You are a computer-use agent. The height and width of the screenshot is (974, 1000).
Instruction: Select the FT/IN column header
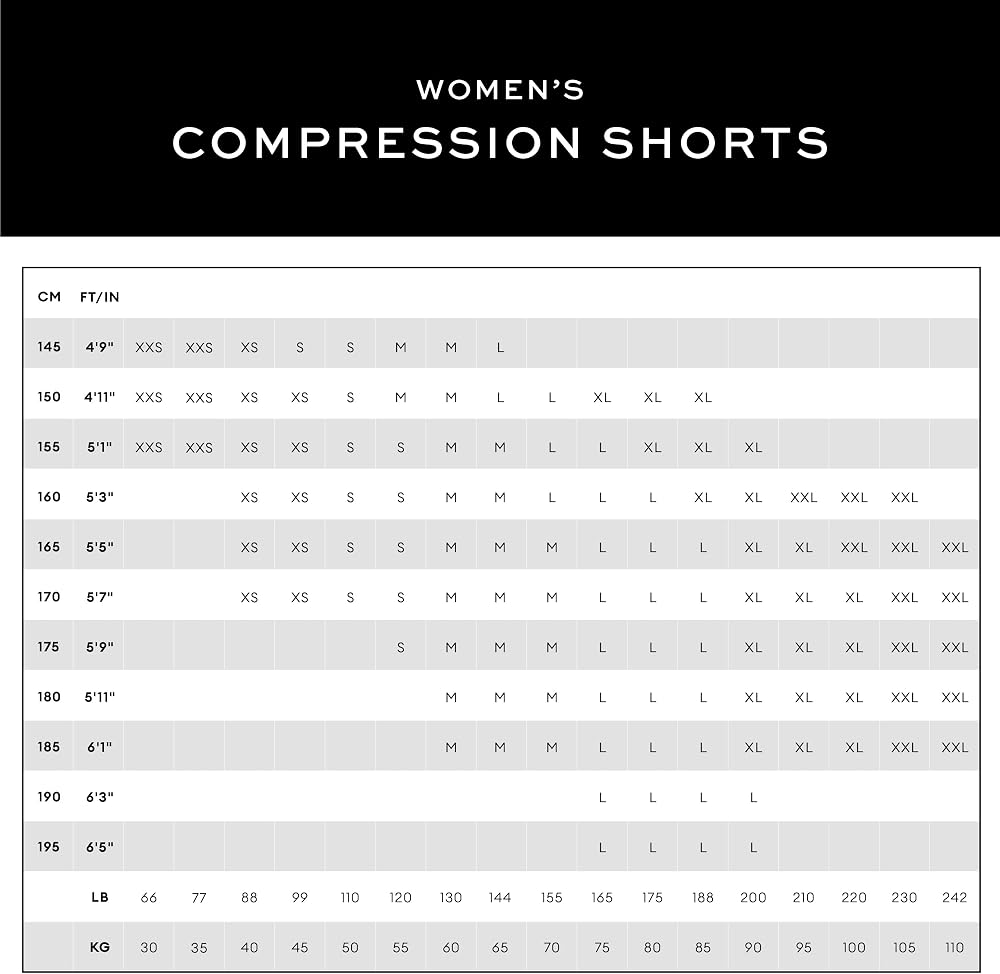[99, 297]
